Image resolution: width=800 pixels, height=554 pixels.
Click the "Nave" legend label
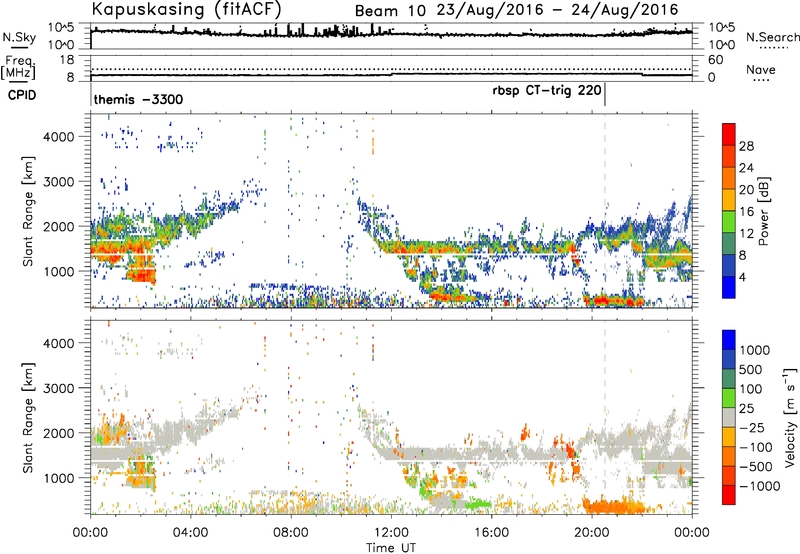[761, 70]
